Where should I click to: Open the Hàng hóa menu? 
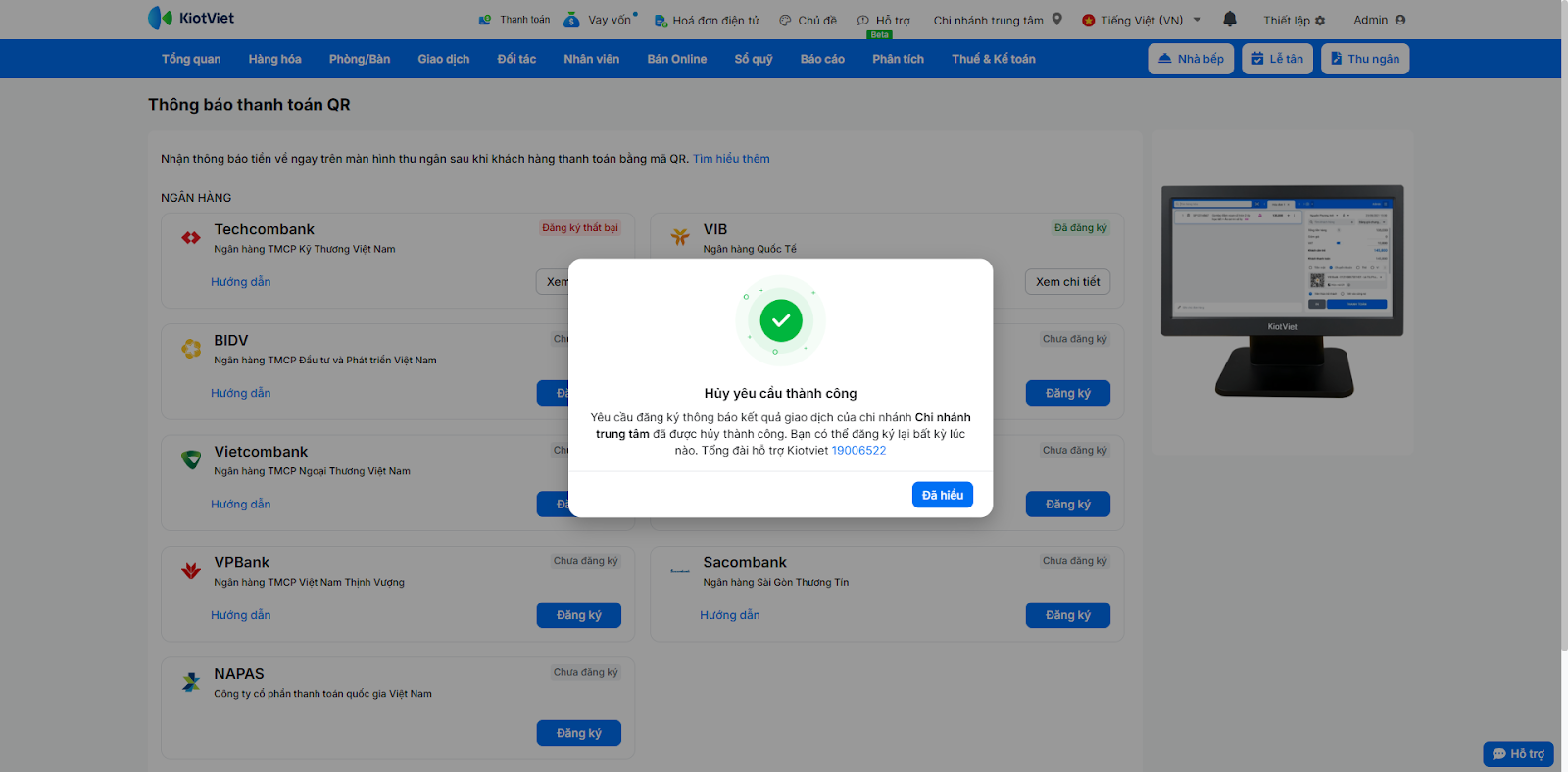click(x=274, y=59)
